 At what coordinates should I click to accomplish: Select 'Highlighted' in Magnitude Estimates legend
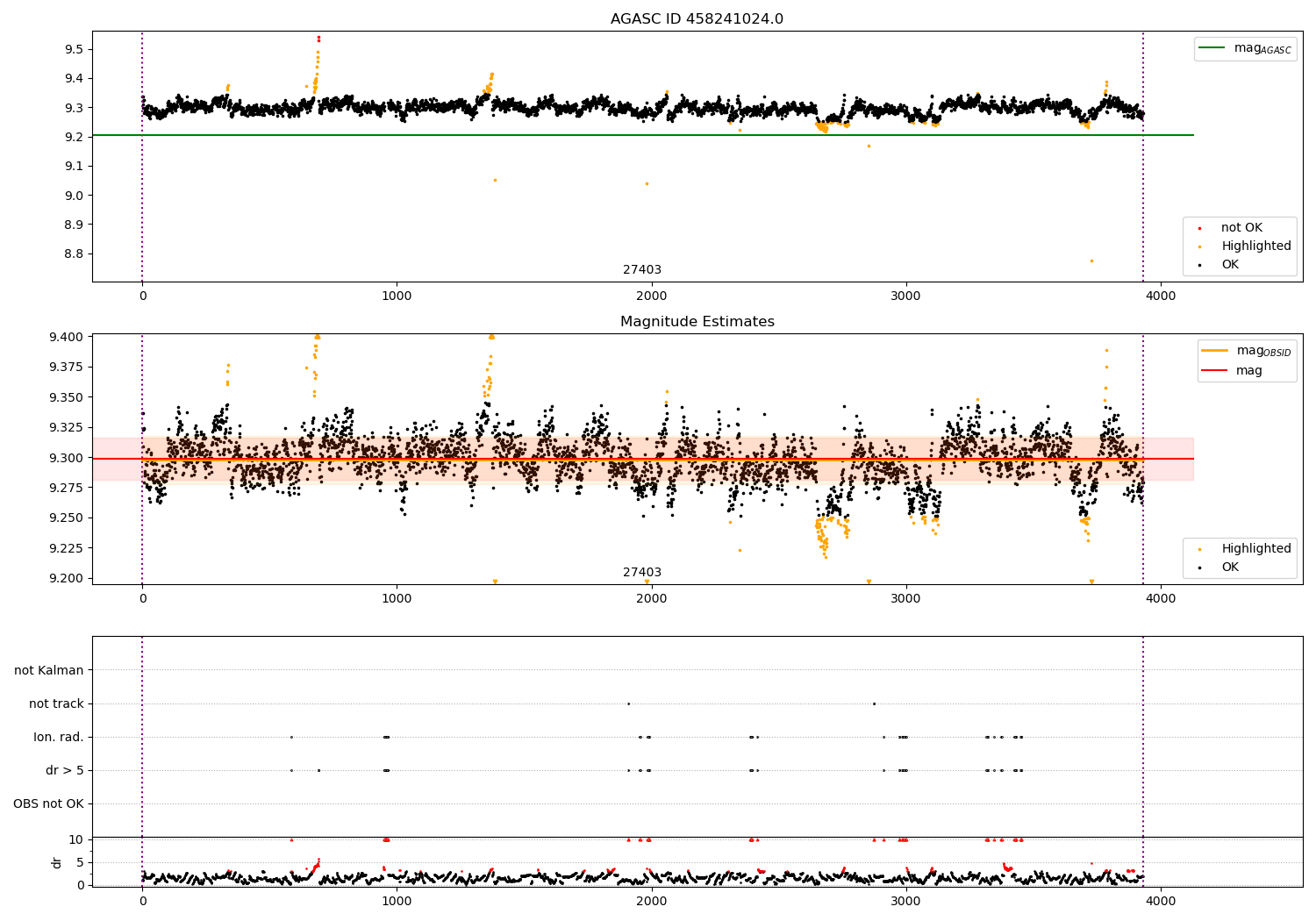pos(1255,549)
